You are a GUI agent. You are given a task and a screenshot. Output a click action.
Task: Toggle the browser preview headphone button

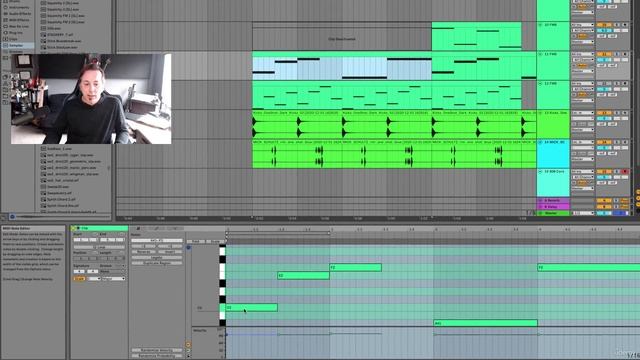[12, 217]
